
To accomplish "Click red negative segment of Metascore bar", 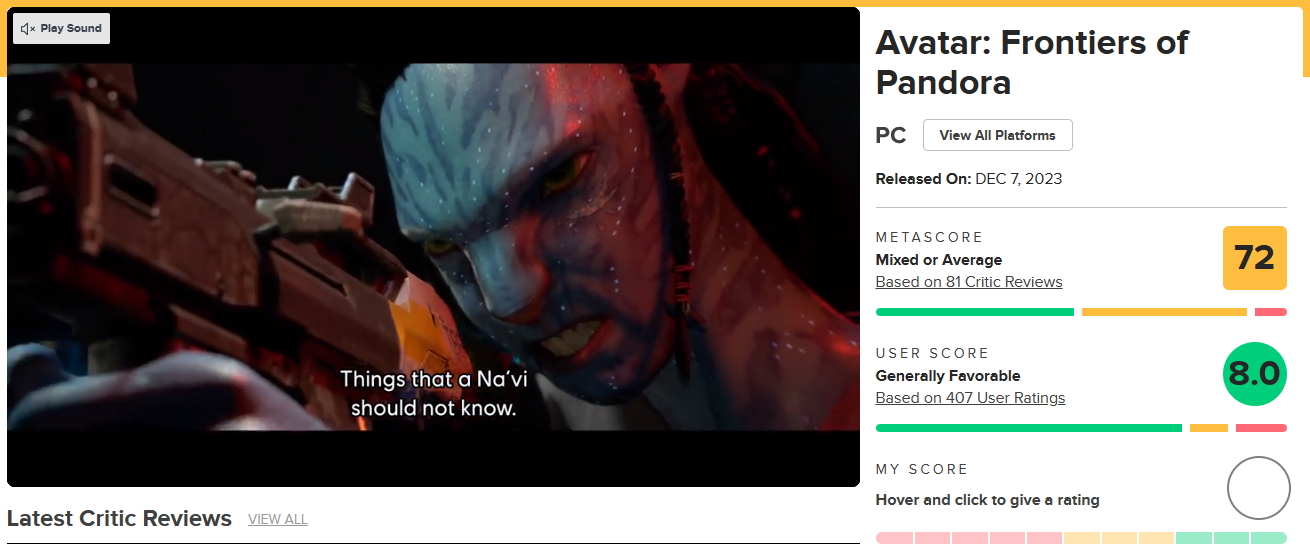I will pyautogui.click(x=1271, y=312).
